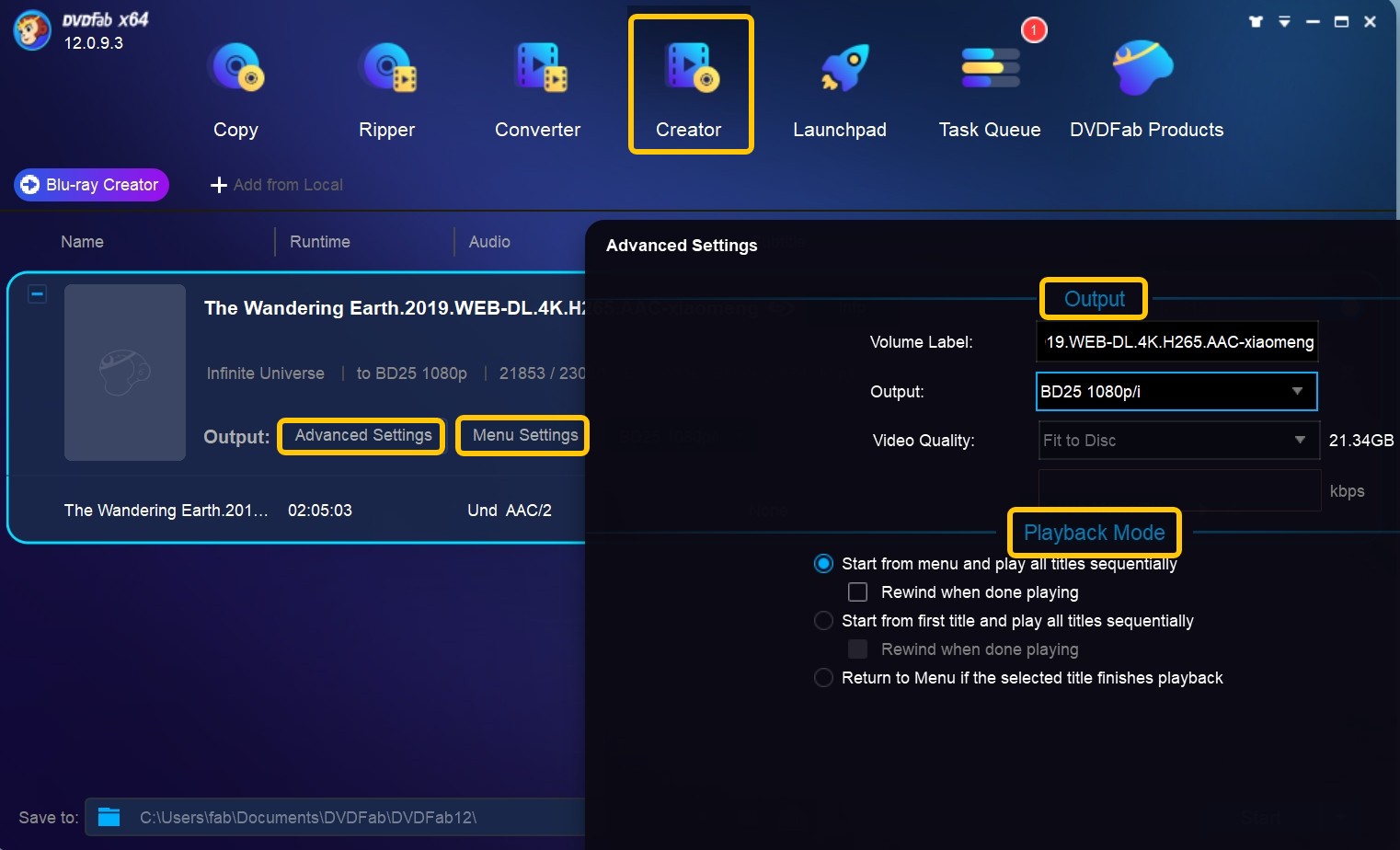Click the shirt skin icon in title bar
Screen dimensions: 1400x850
1256,21
